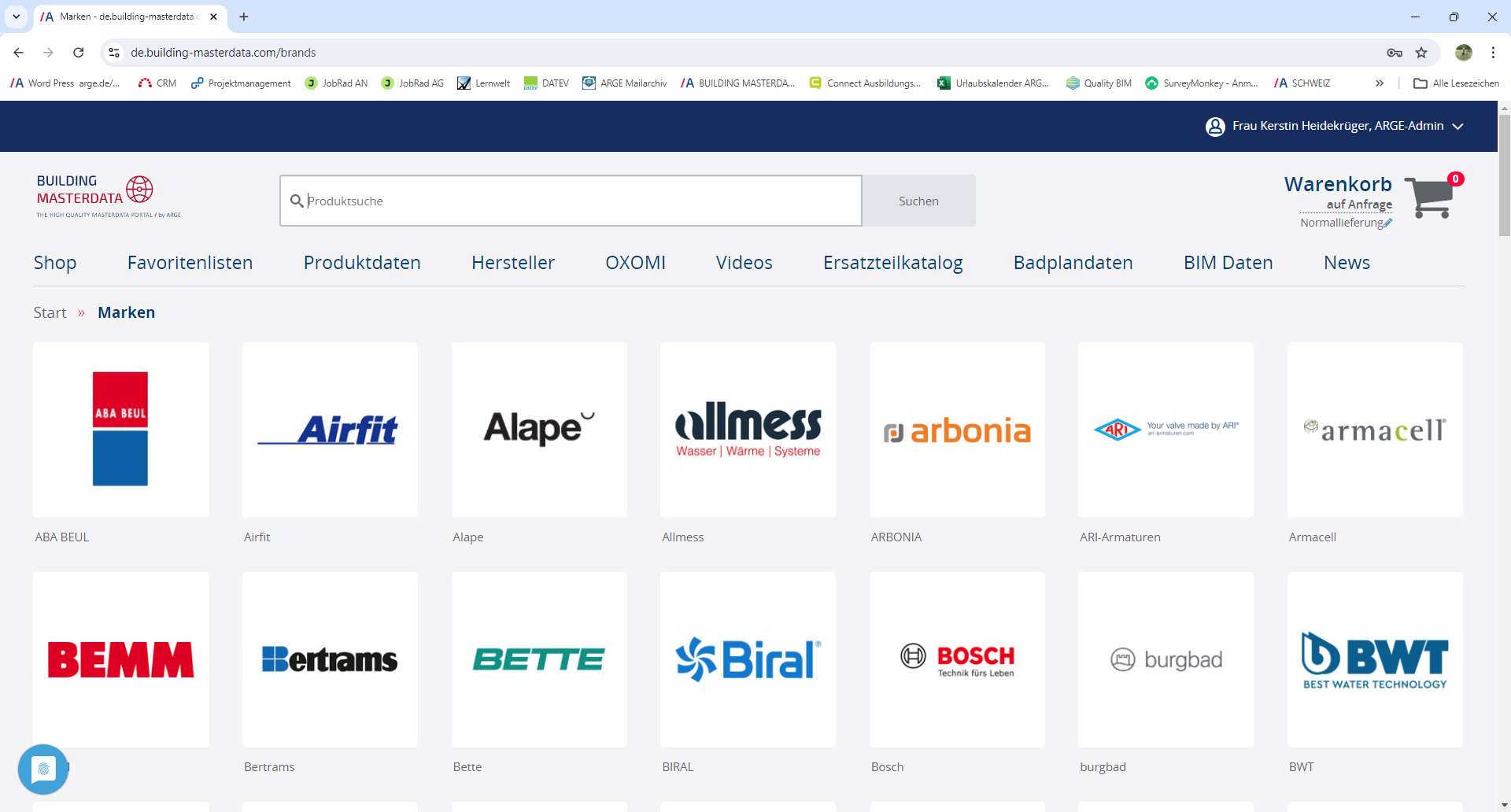Image resolution: width=1511 pixels, height=812 pixels.
Task: Open the SCHWEIZ bookmark
Action: pos(1302,83)
